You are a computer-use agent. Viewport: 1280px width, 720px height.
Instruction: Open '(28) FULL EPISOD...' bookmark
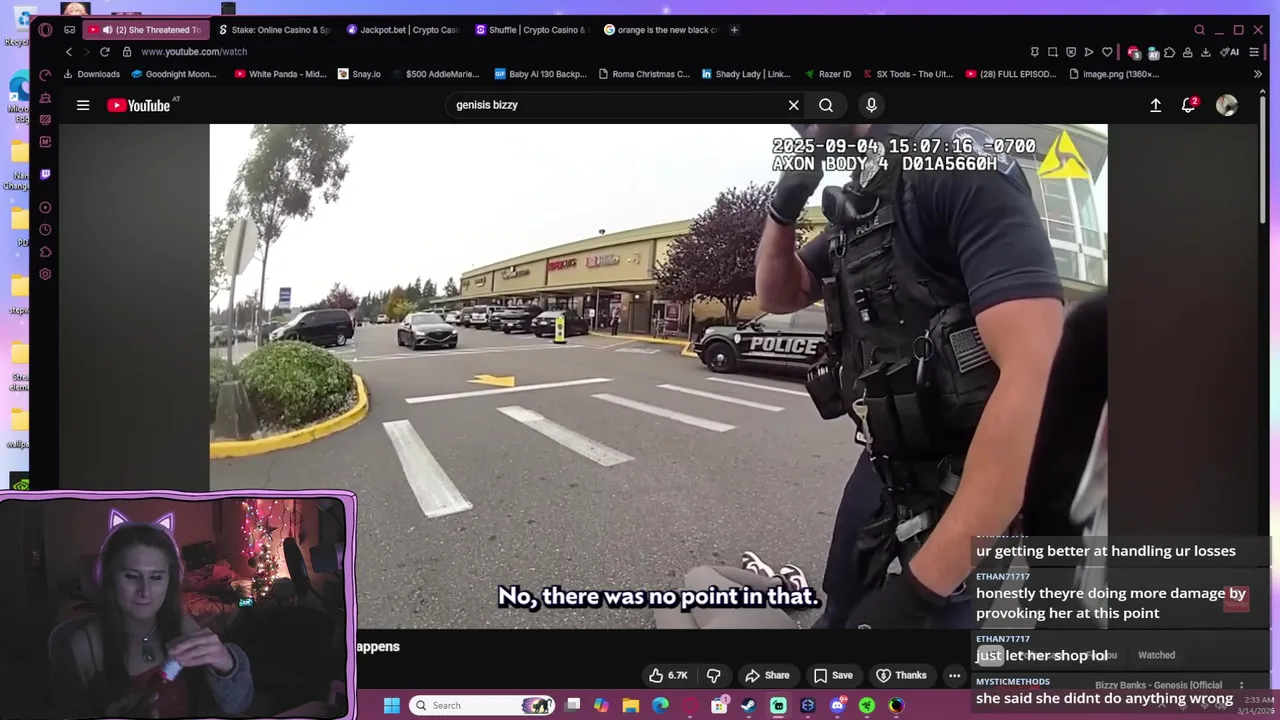point(1011,74)
